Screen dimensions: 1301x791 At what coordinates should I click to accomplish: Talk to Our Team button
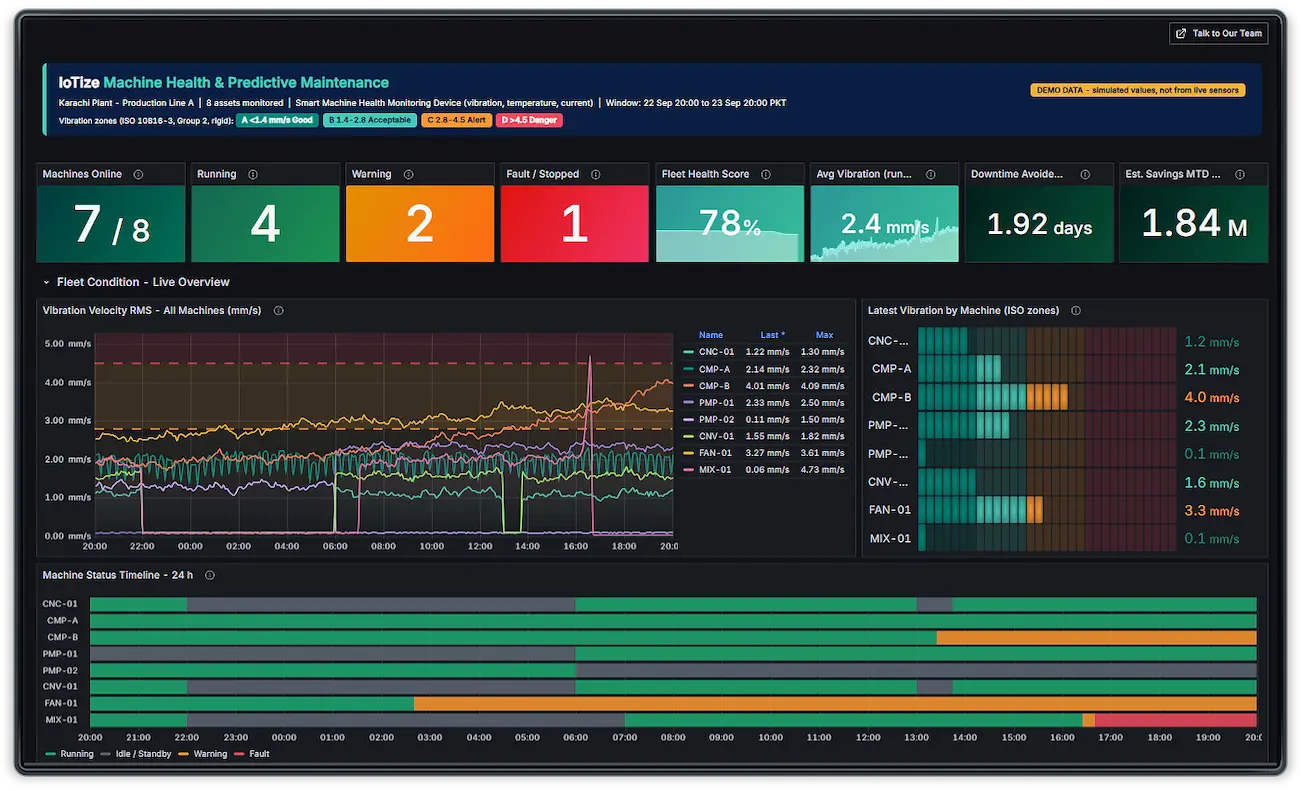(x=1218, y=33)
